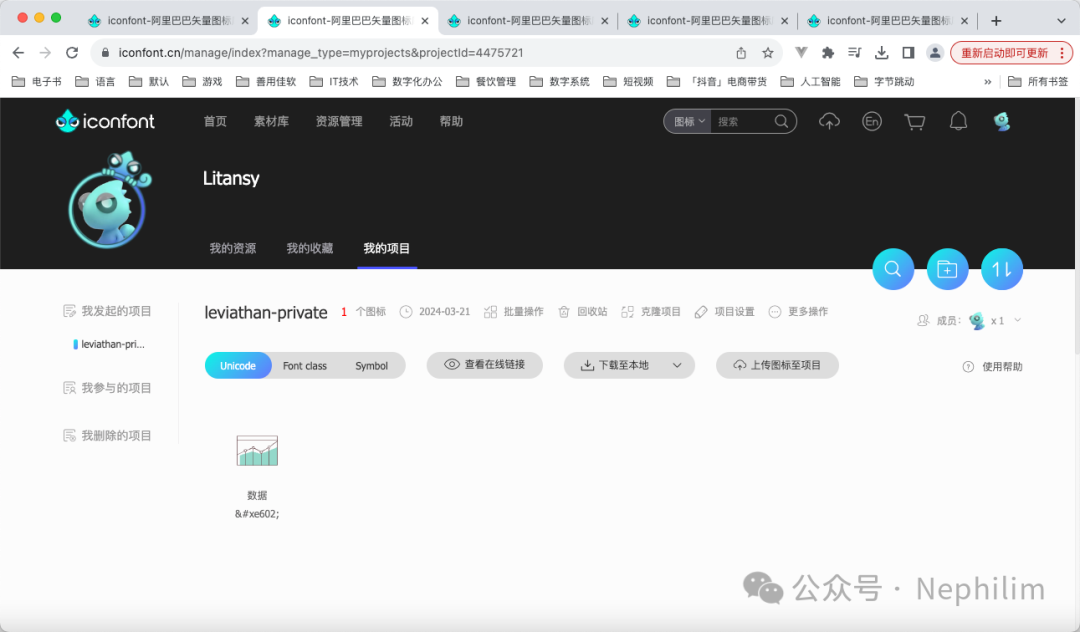Click the member avatar next to 成员

click(x=977, y=320)
